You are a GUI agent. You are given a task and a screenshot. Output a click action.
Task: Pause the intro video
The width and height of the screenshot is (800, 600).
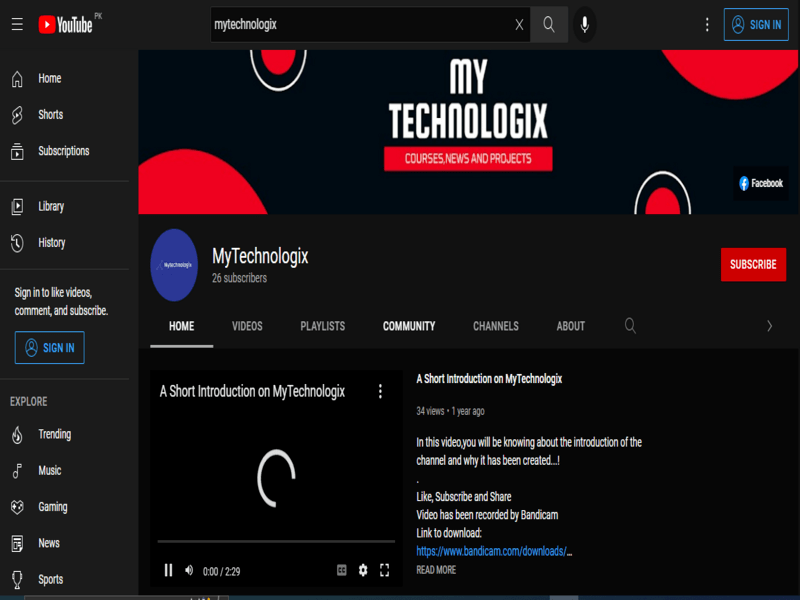tap(168, 571)
